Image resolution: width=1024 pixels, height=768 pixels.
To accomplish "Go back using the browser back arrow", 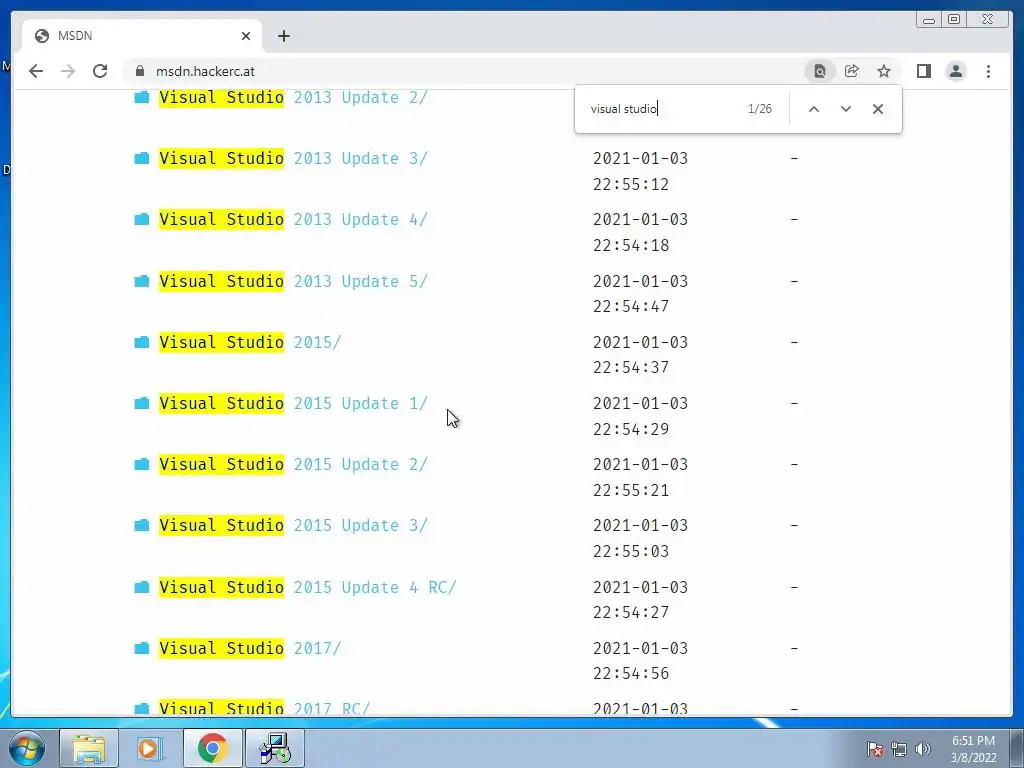I will pyautogui.click(x=36, y=71).
